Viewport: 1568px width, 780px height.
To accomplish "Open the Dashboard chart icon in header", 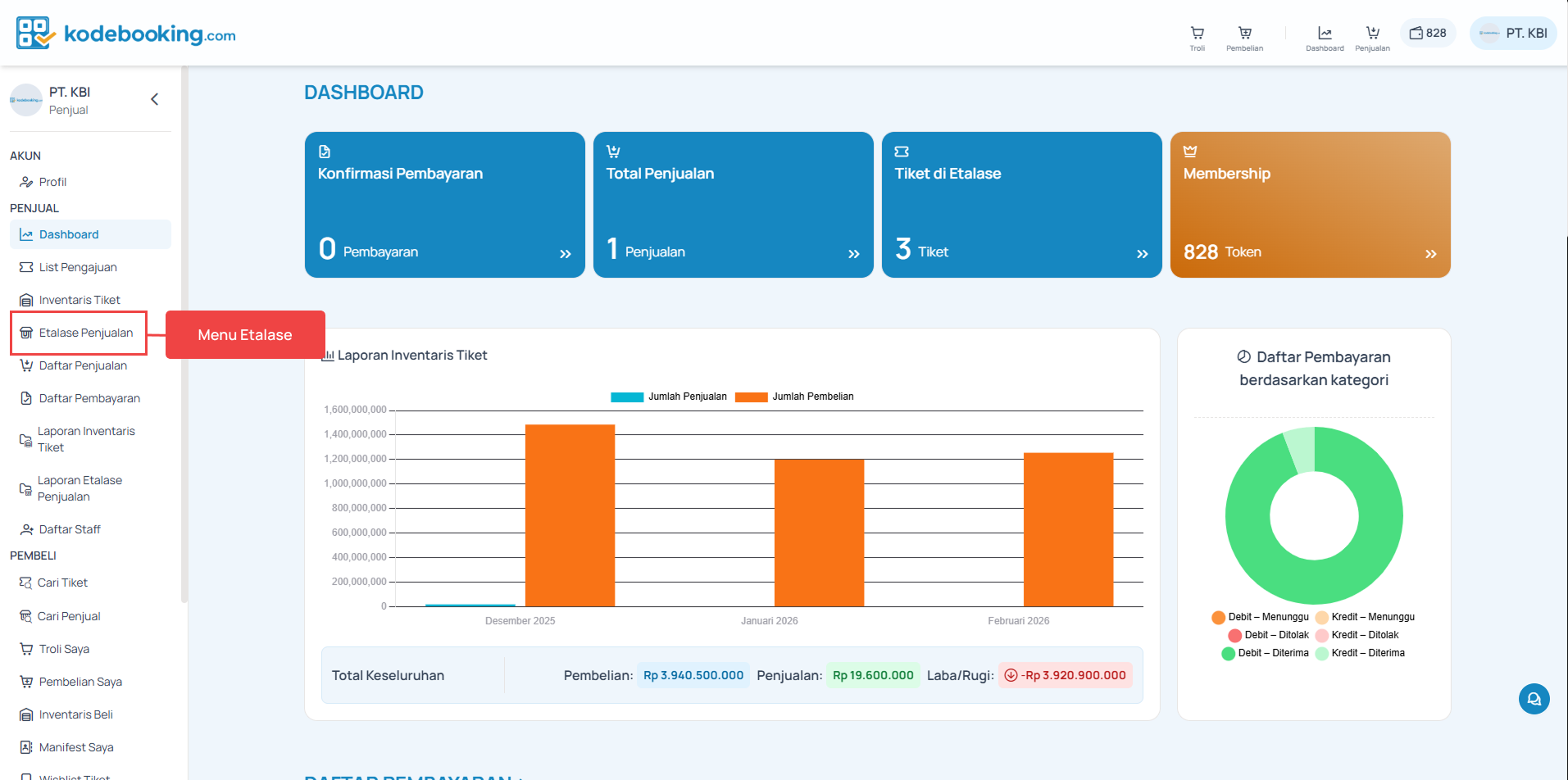I will click(1325, 38).
